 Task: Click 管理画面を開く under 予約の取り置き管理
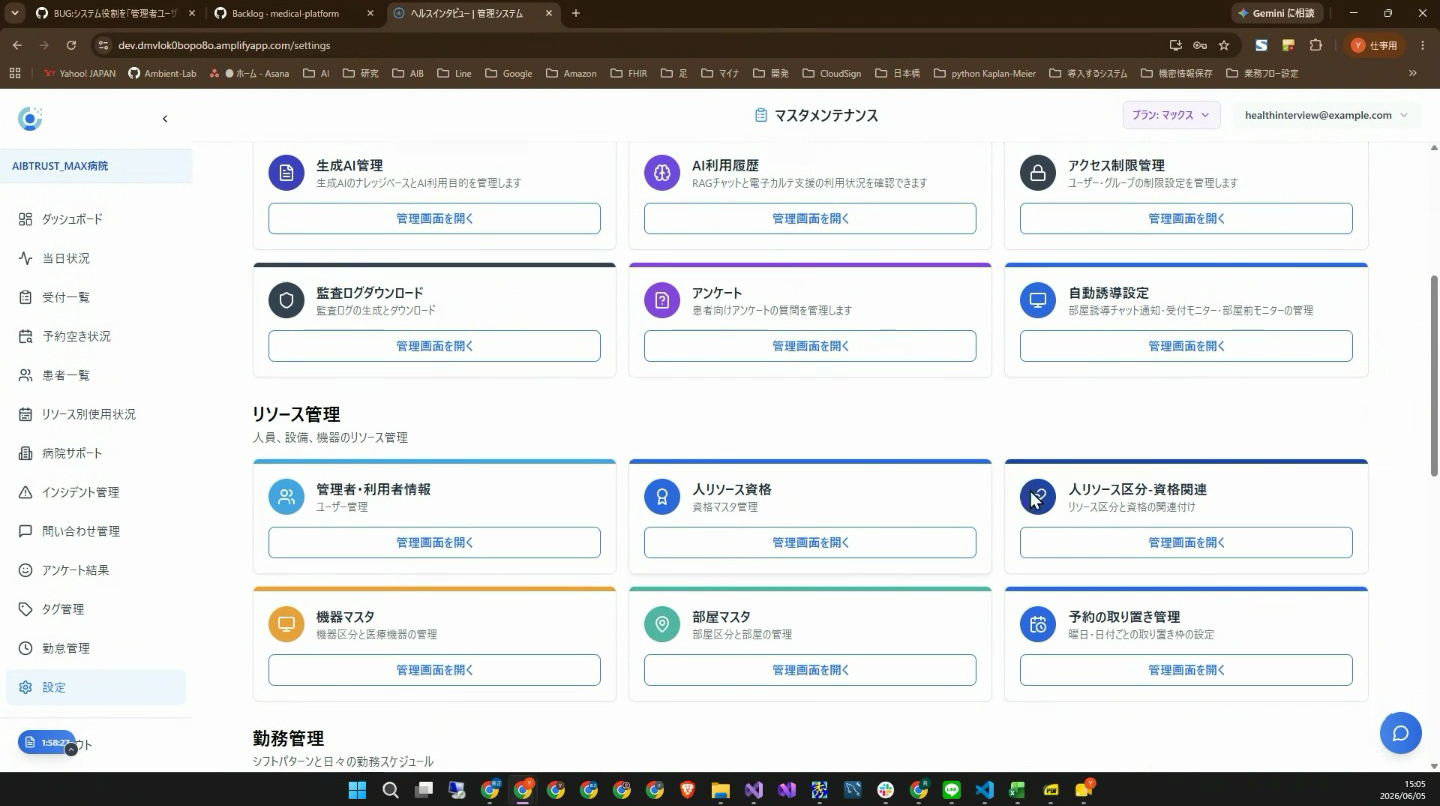point(1186,670)
